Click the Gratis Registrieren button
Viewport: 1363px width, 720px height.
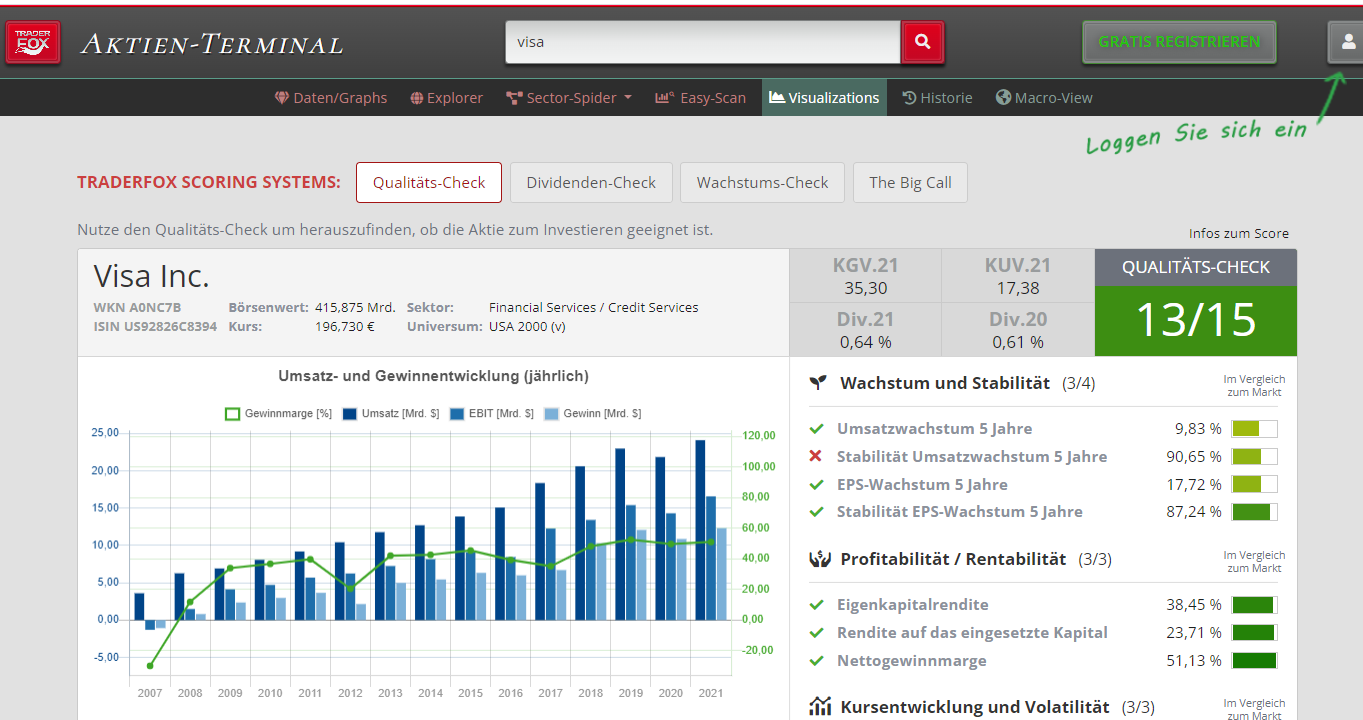(1178, 42)
